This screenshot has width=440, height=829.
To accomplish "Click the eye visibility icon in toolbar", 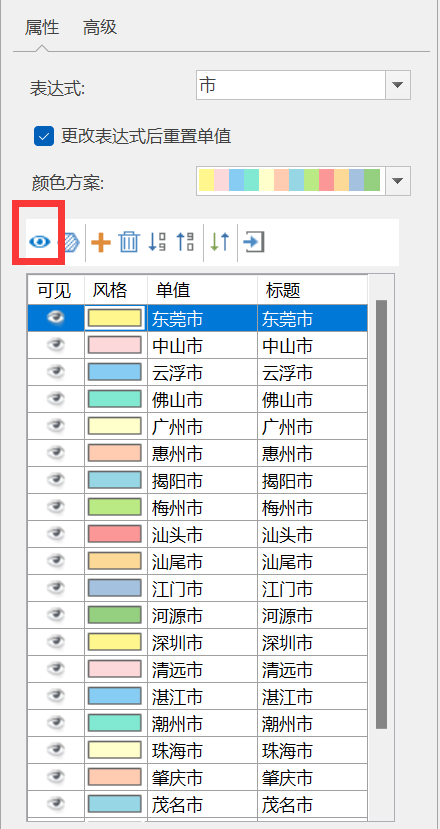I will click(x=40, y=242).
